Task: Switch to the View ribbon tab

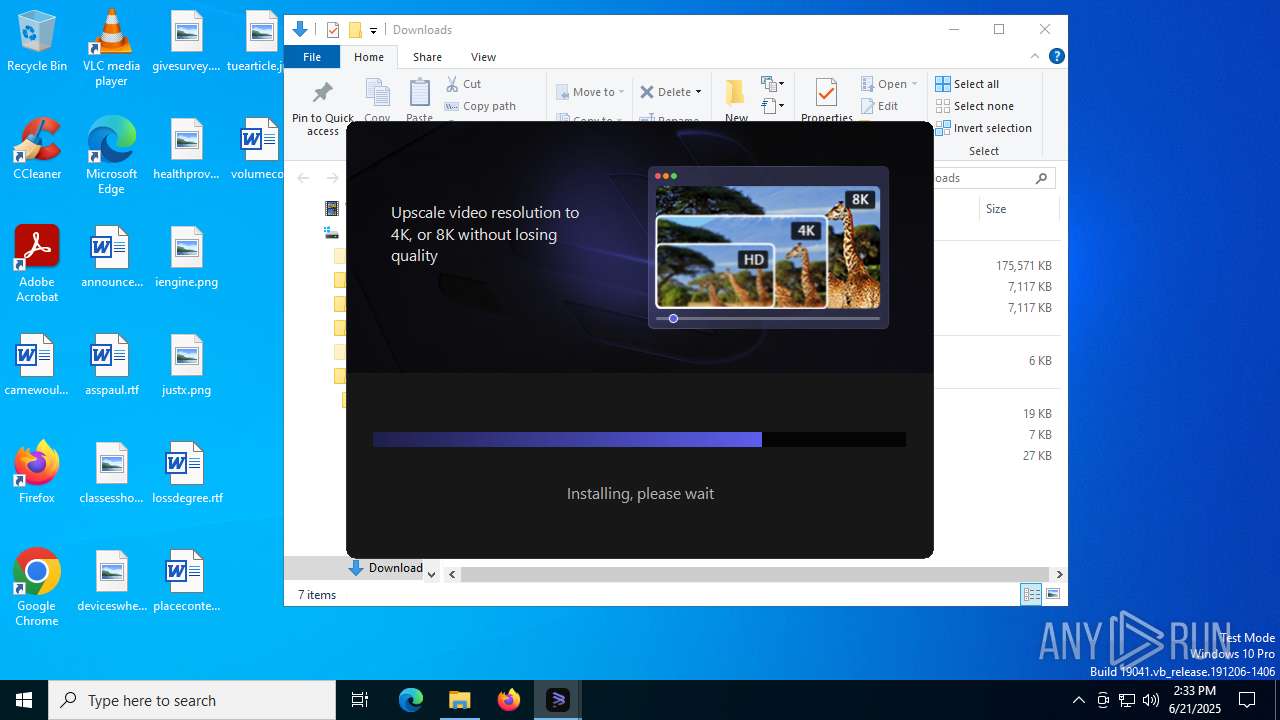Action: pyautogui.click(x=483, y=57)
